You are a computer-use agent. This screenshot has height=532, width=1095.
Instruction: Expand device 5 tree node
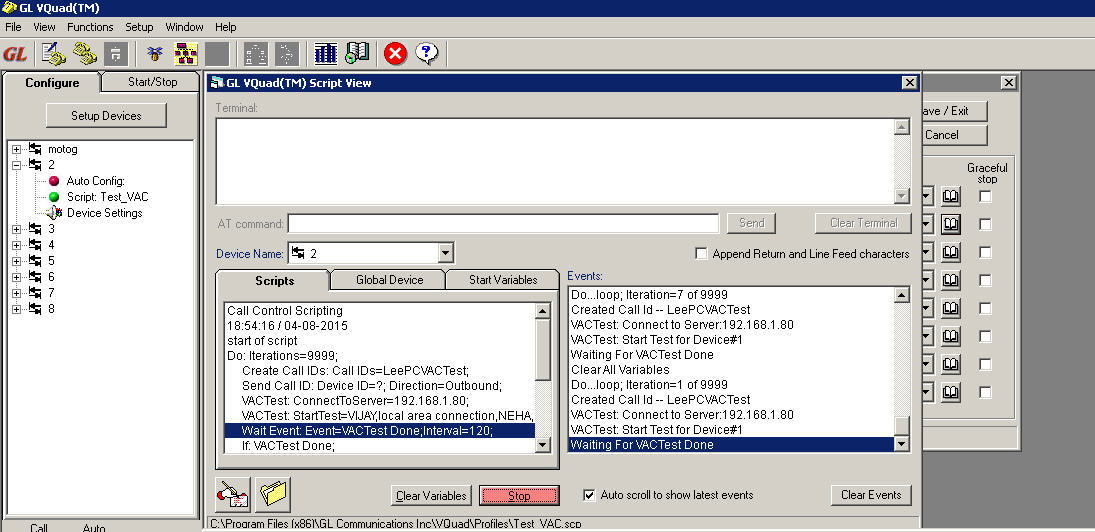pyautogui.click(x=17, y=261)
